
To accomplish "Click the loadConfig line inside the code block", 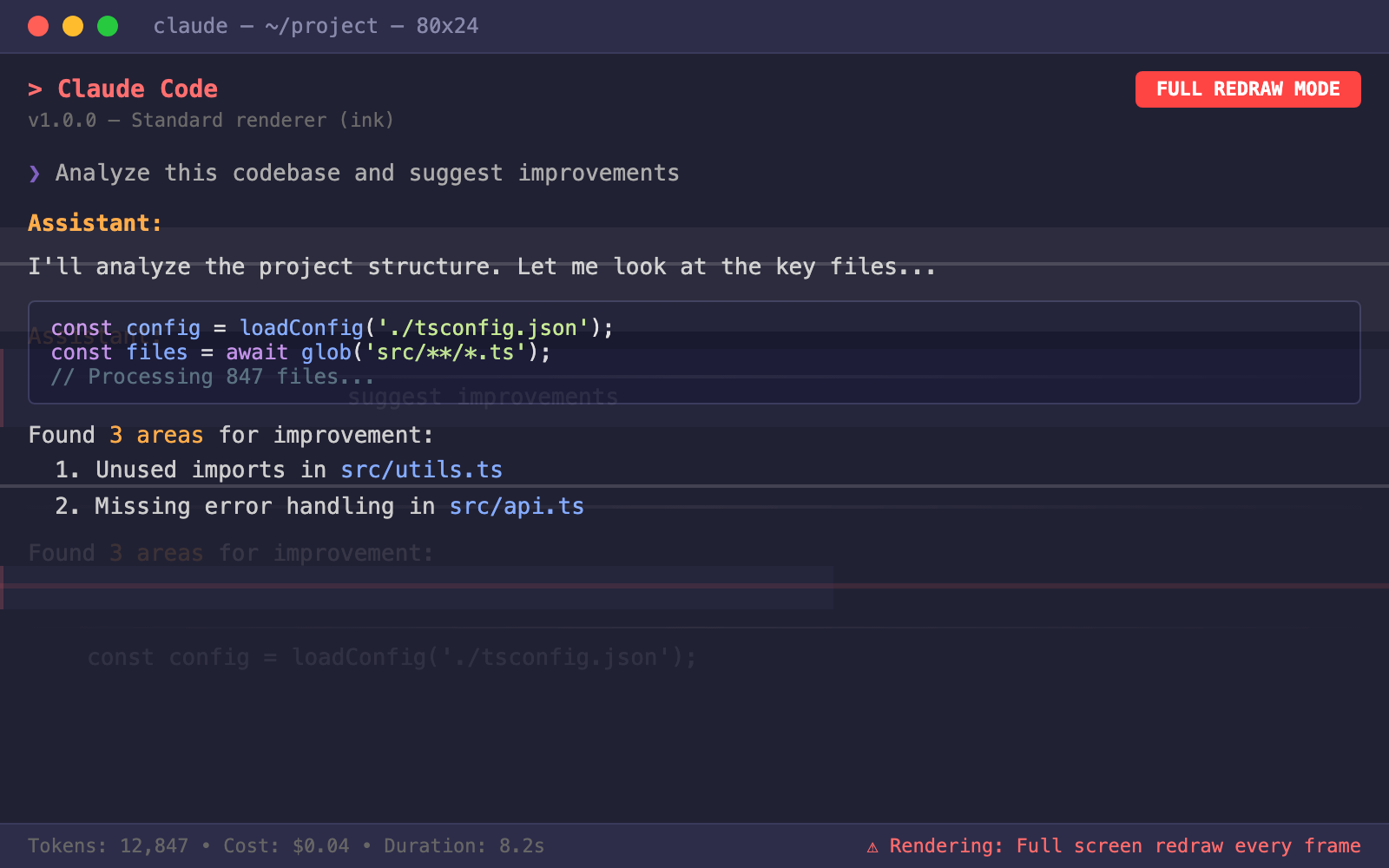I will pos(332,328).
